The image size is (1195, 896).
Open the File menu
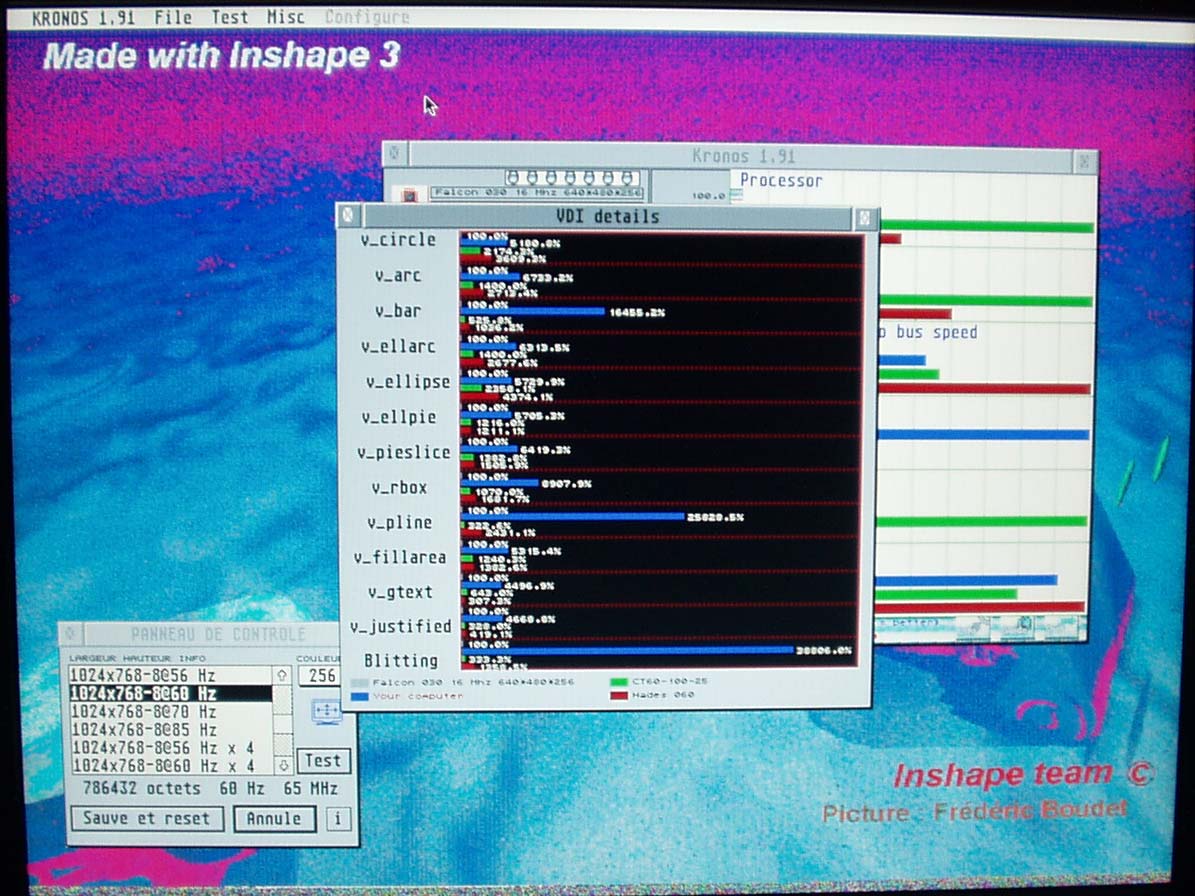[x=172, y=17]
